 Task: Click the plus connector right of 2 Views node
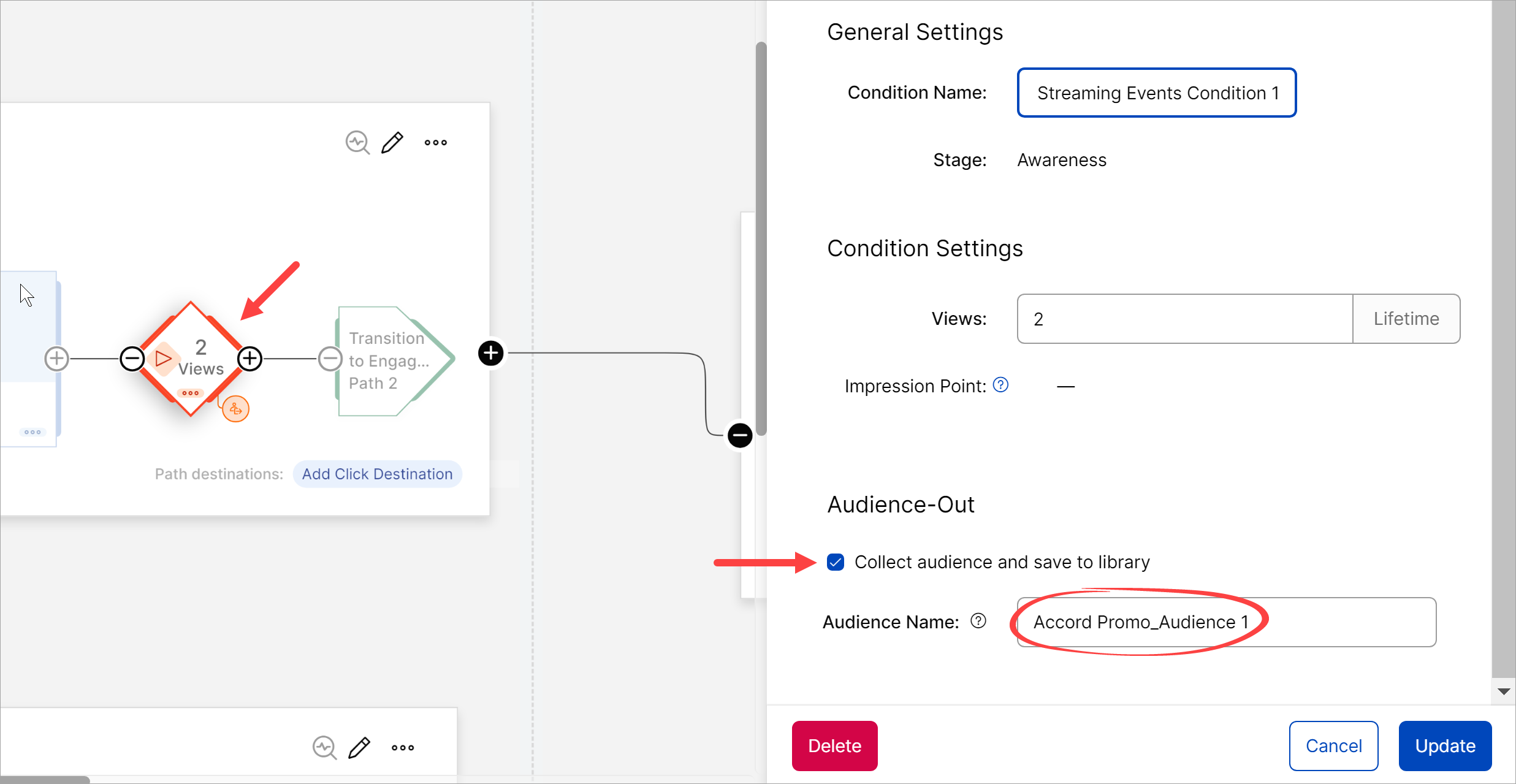coord(249,359)
